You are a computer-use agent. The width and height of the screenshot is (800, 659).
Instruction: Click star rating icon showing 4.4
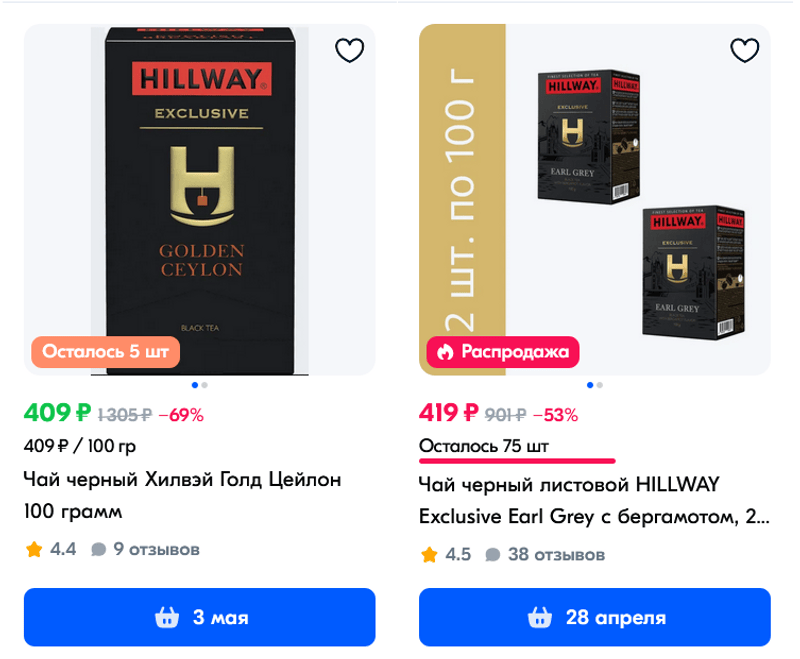(x=34, y=549)
